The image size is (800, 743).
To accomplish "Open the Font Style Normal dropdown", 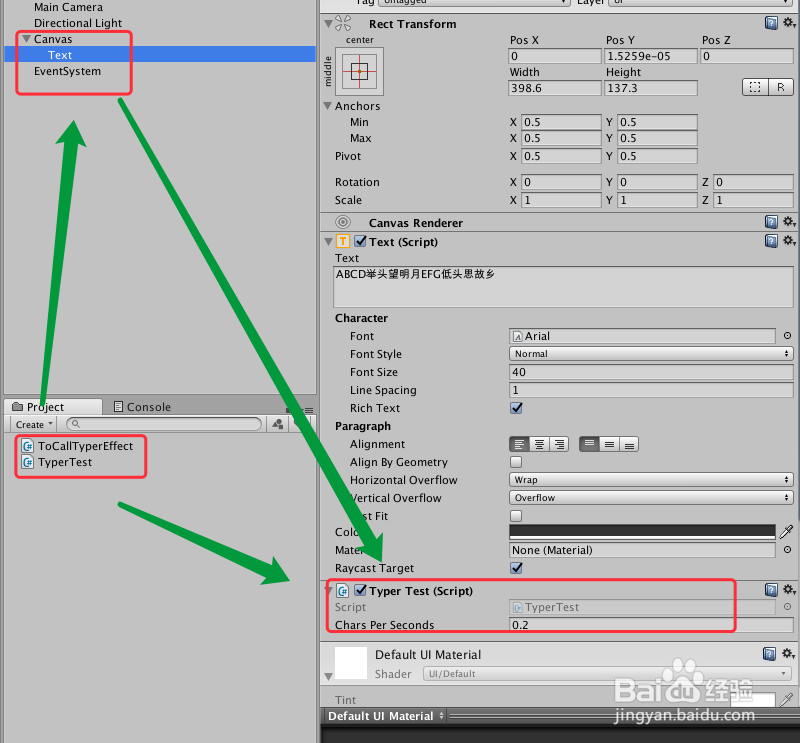I will [x=650, y=354].
